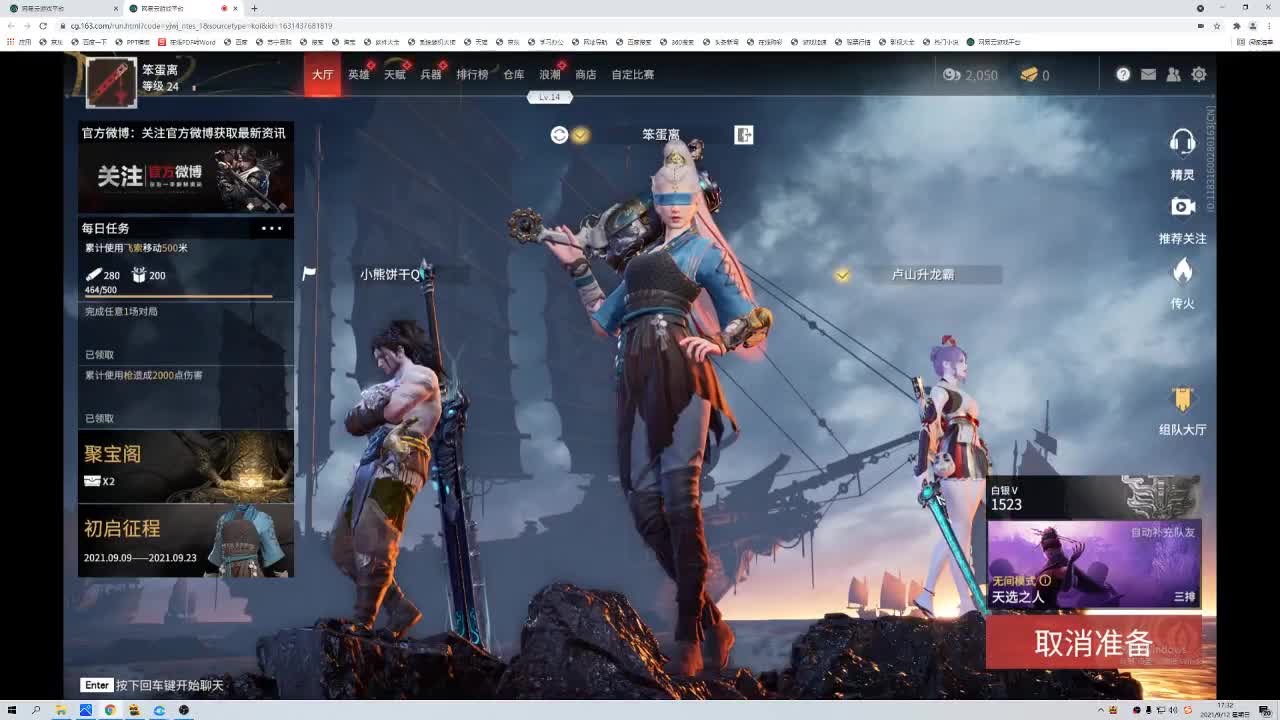The image size is (1280, 720).
Task: Visit the 商店 shop tab
Action: pyautogui.click(x=586, y=75)
